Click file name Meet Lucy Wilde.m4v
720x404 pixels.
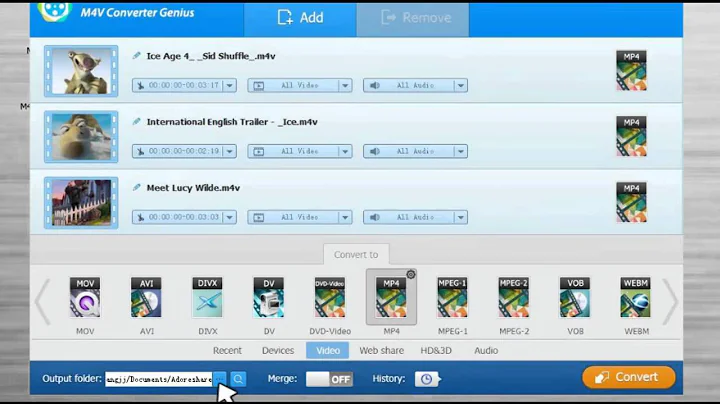point(193,188)
